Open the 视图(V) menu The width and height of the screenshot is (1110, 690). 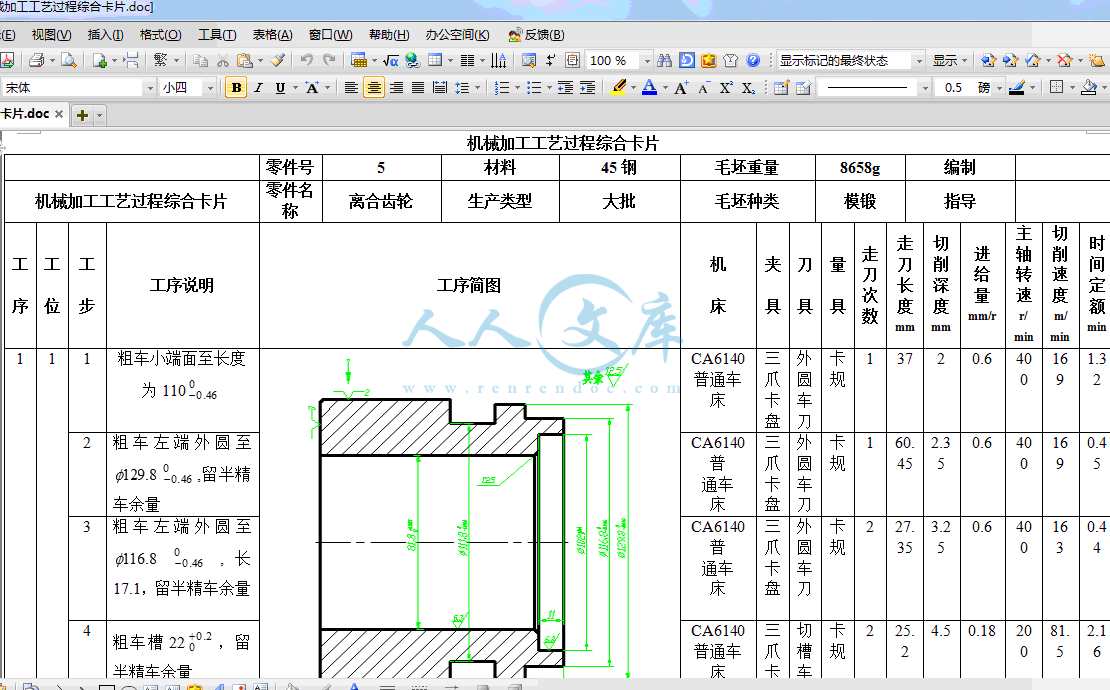pos(52,35)
